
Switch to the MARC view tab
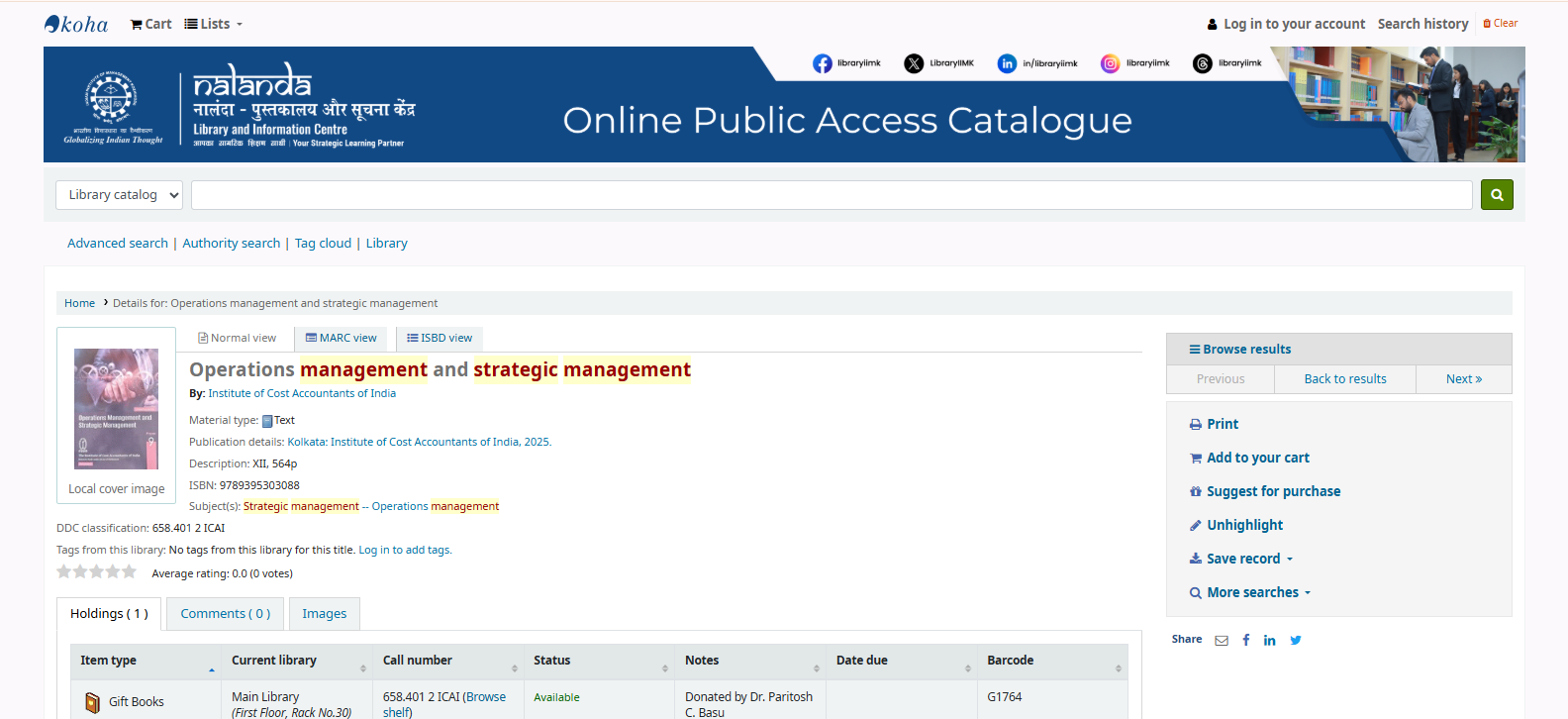[342, 339]
